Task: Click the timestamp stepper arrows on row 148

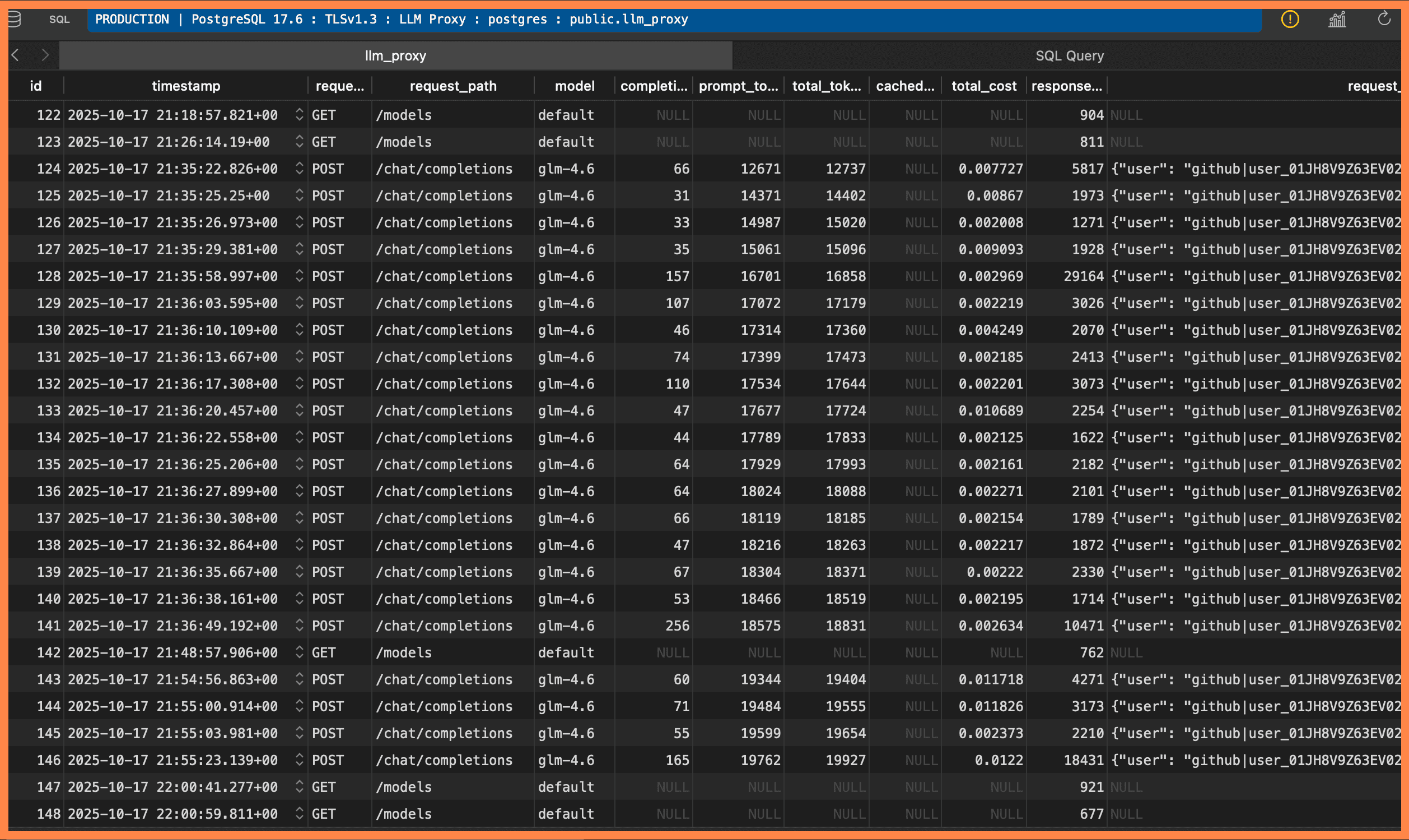Action: (x=300, y=813)
